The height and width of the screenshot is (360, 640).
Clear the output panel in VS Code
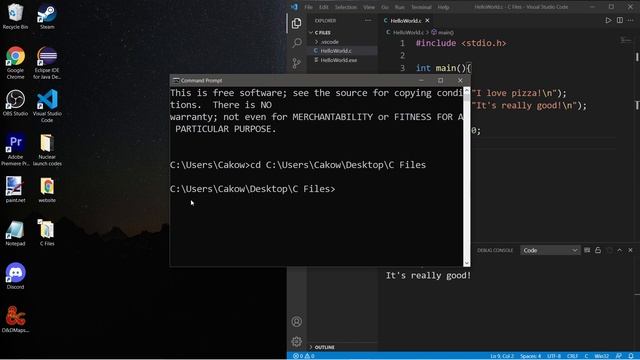[x=587, y=250]
